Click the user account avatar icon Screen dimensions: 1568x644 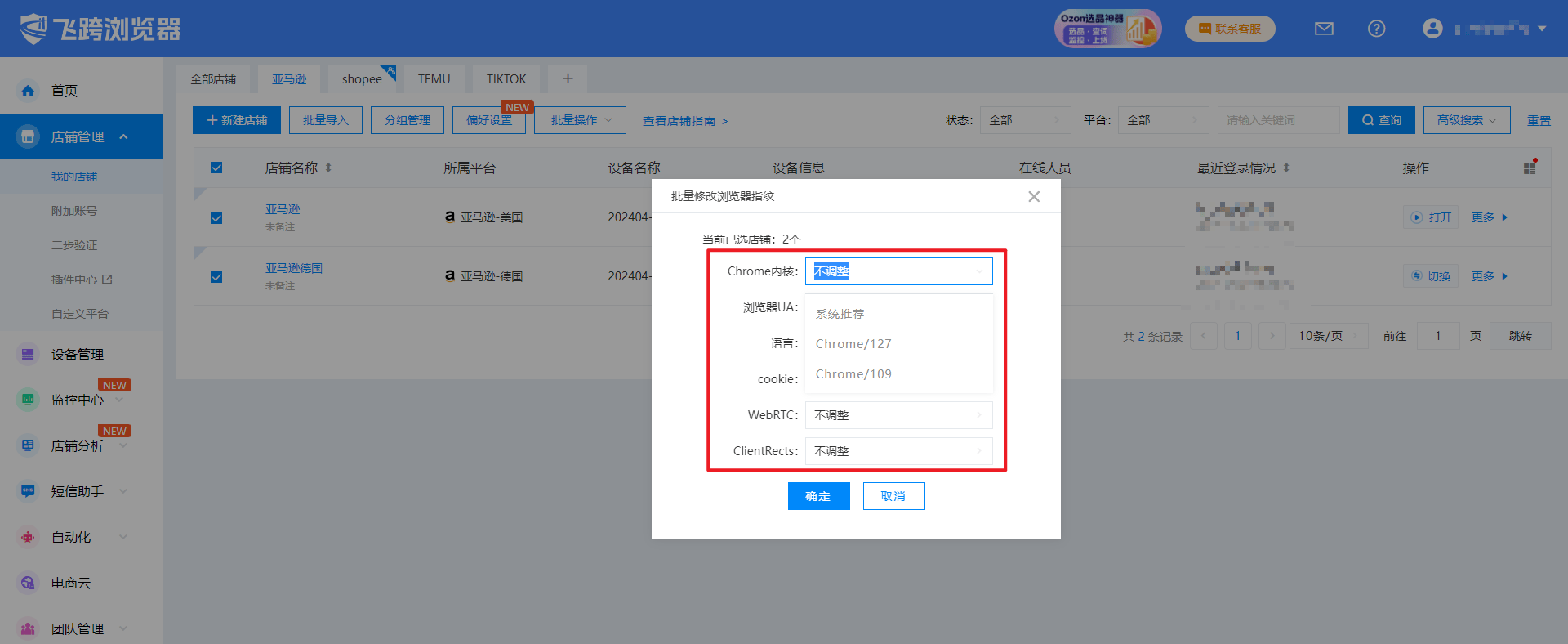coord(1432,29)
